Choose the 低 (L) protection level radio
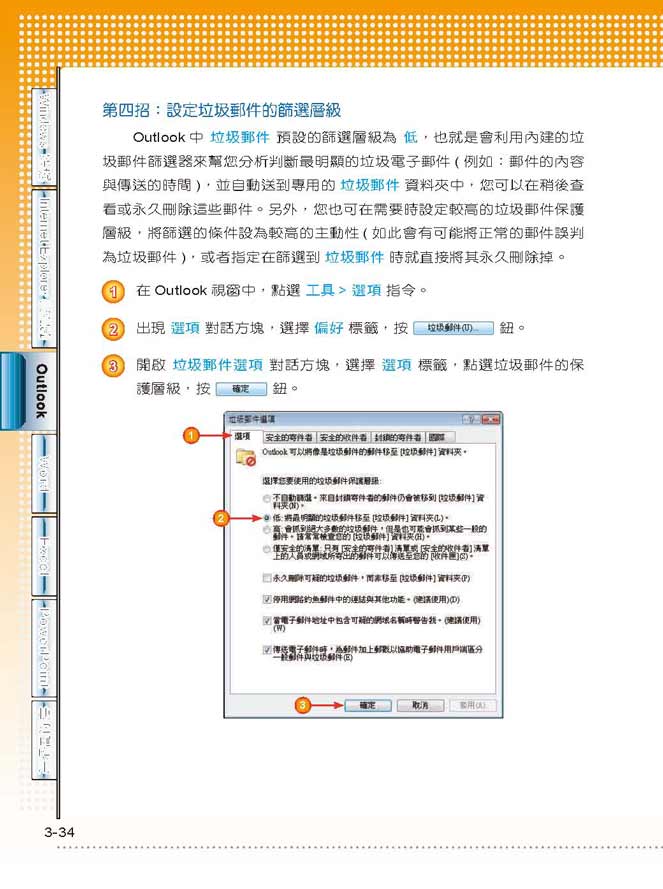Viewport: 663px width, 889px height. pos(267,518)
